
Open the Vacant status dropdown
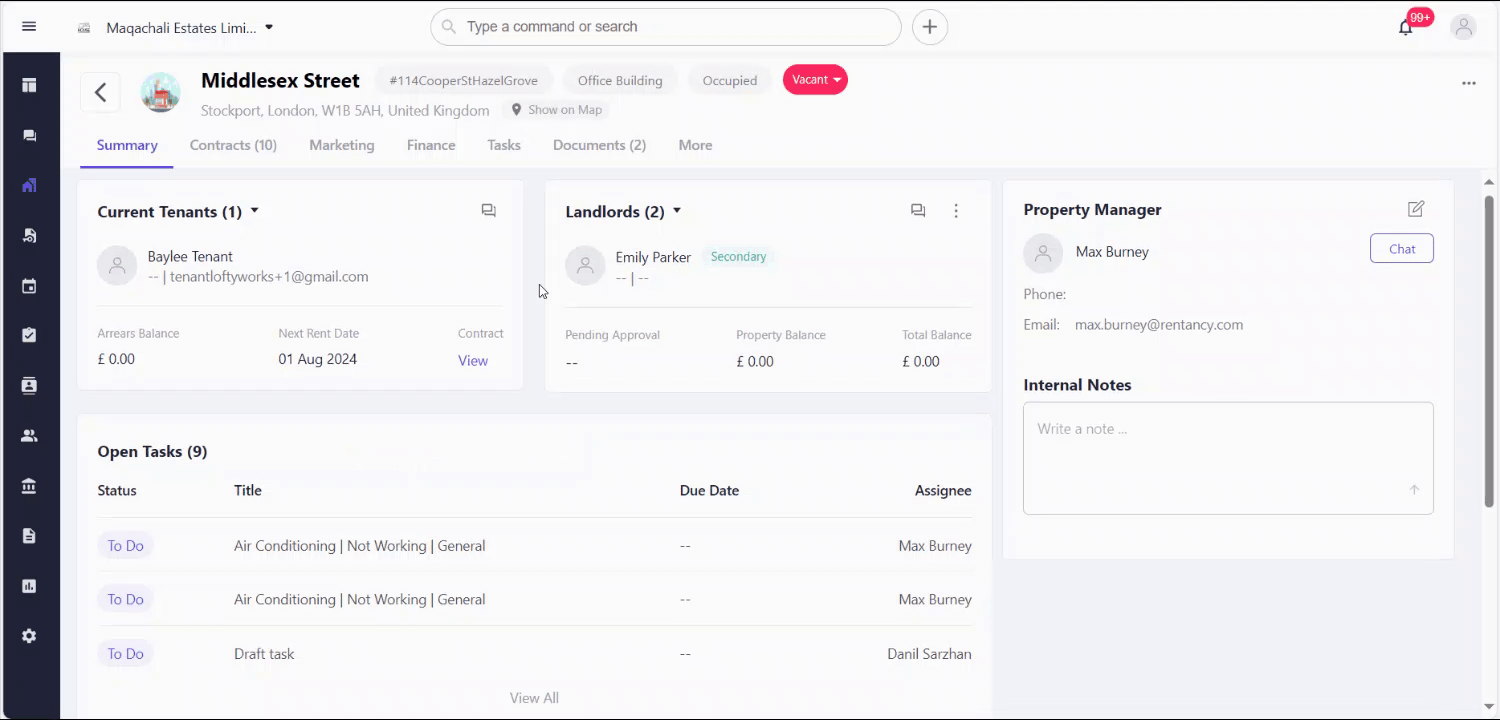(815, 80)
